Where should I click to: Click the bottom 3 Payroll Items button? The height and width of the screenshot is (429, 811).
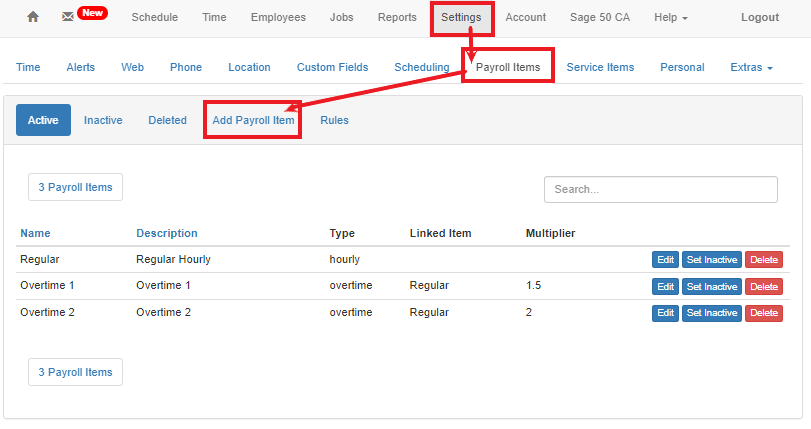click(76, 372)
